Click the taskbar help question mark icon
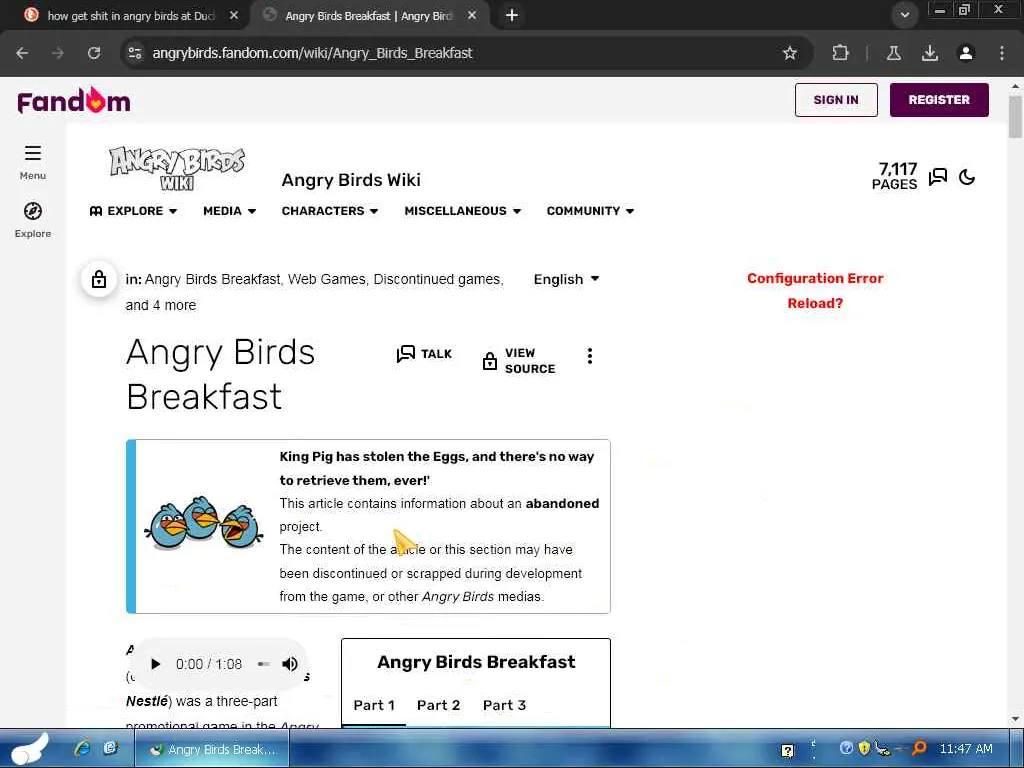 (788, 750)
